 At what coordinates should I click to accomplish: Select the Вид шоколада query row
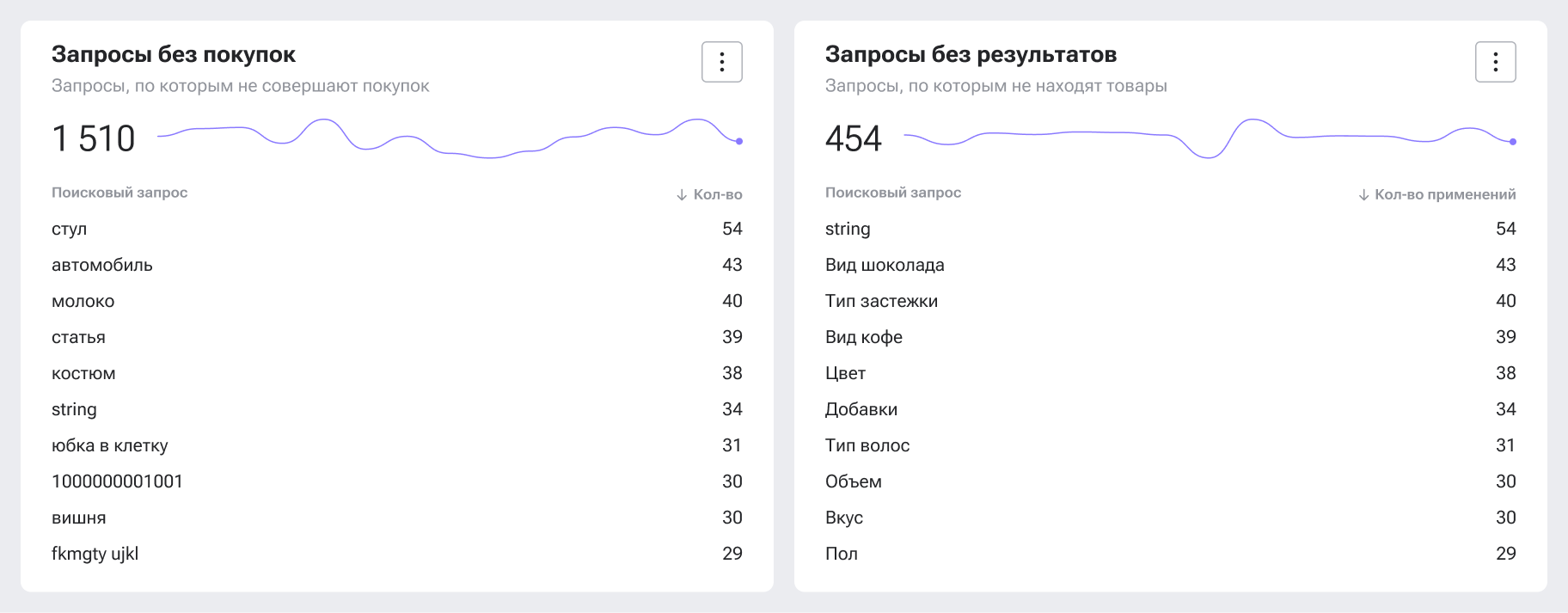(x=885, y=266)
